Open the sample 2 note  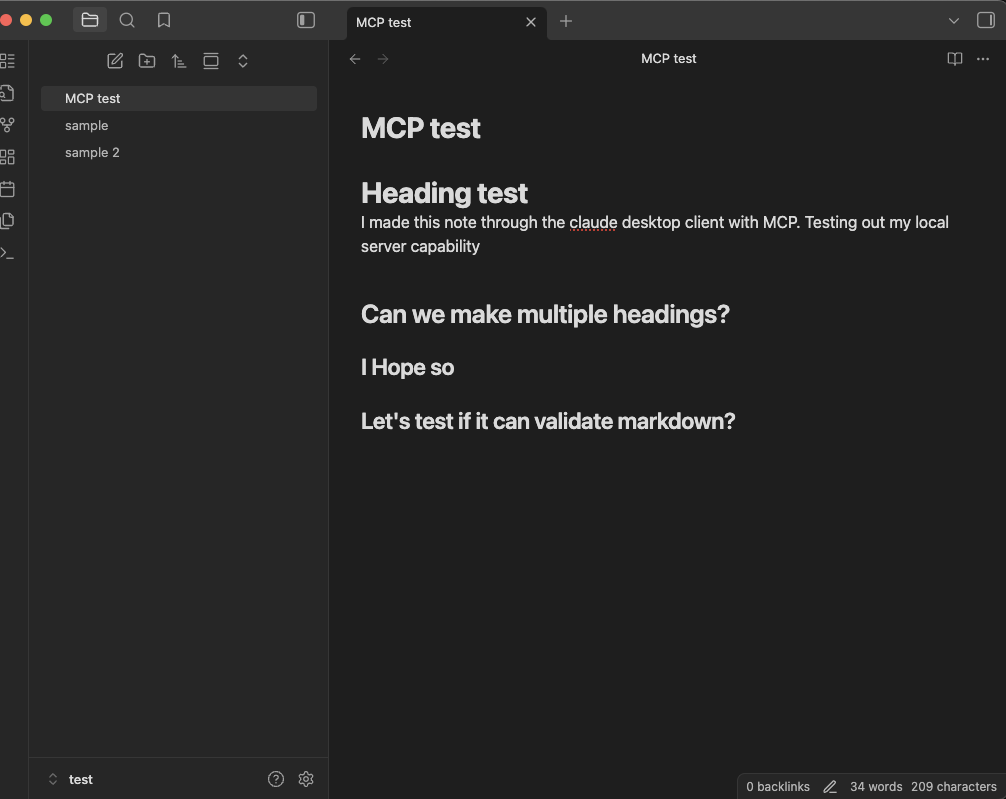click(x=92, y=152)
